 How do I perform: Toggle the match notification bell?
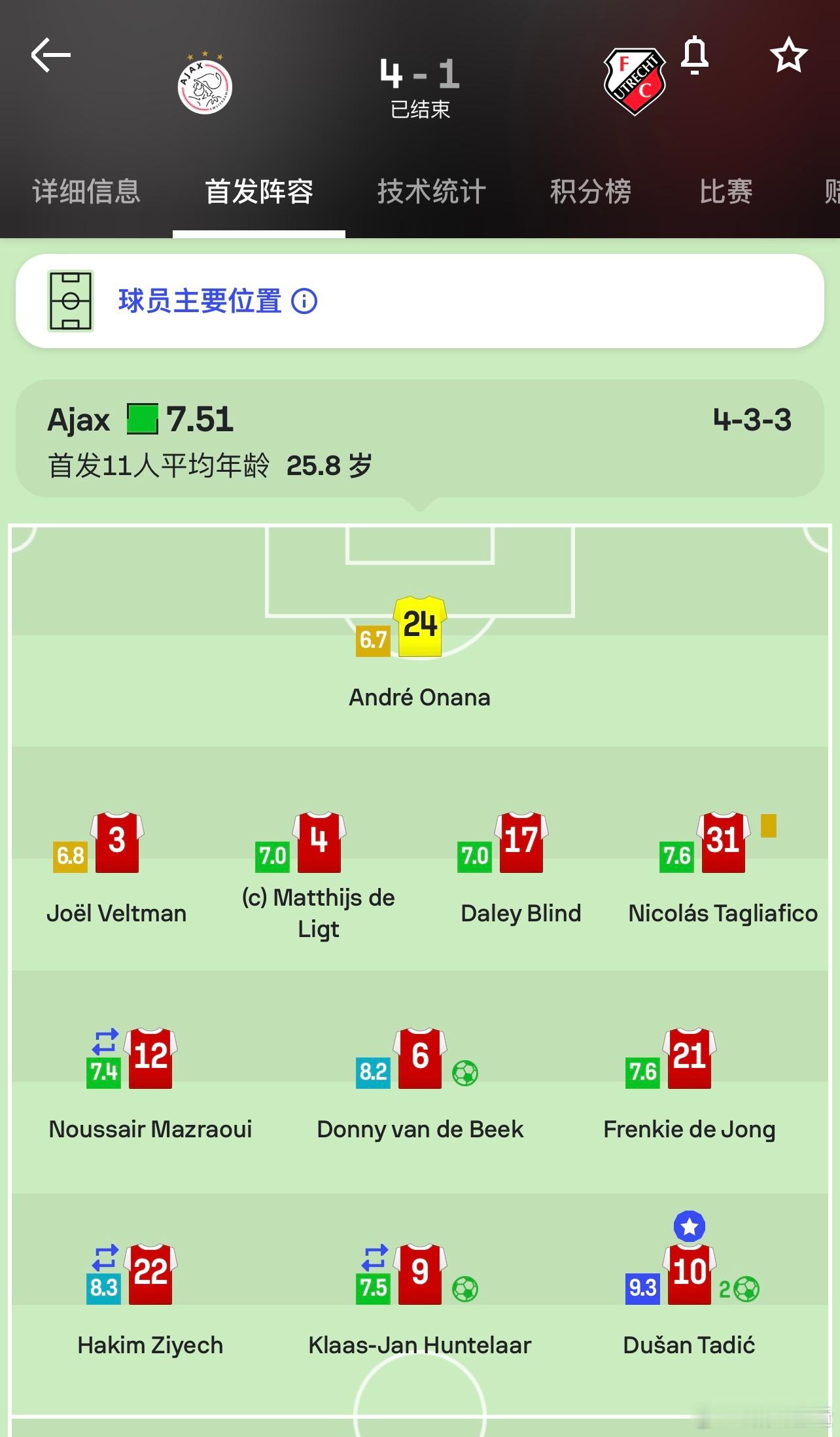695,55
